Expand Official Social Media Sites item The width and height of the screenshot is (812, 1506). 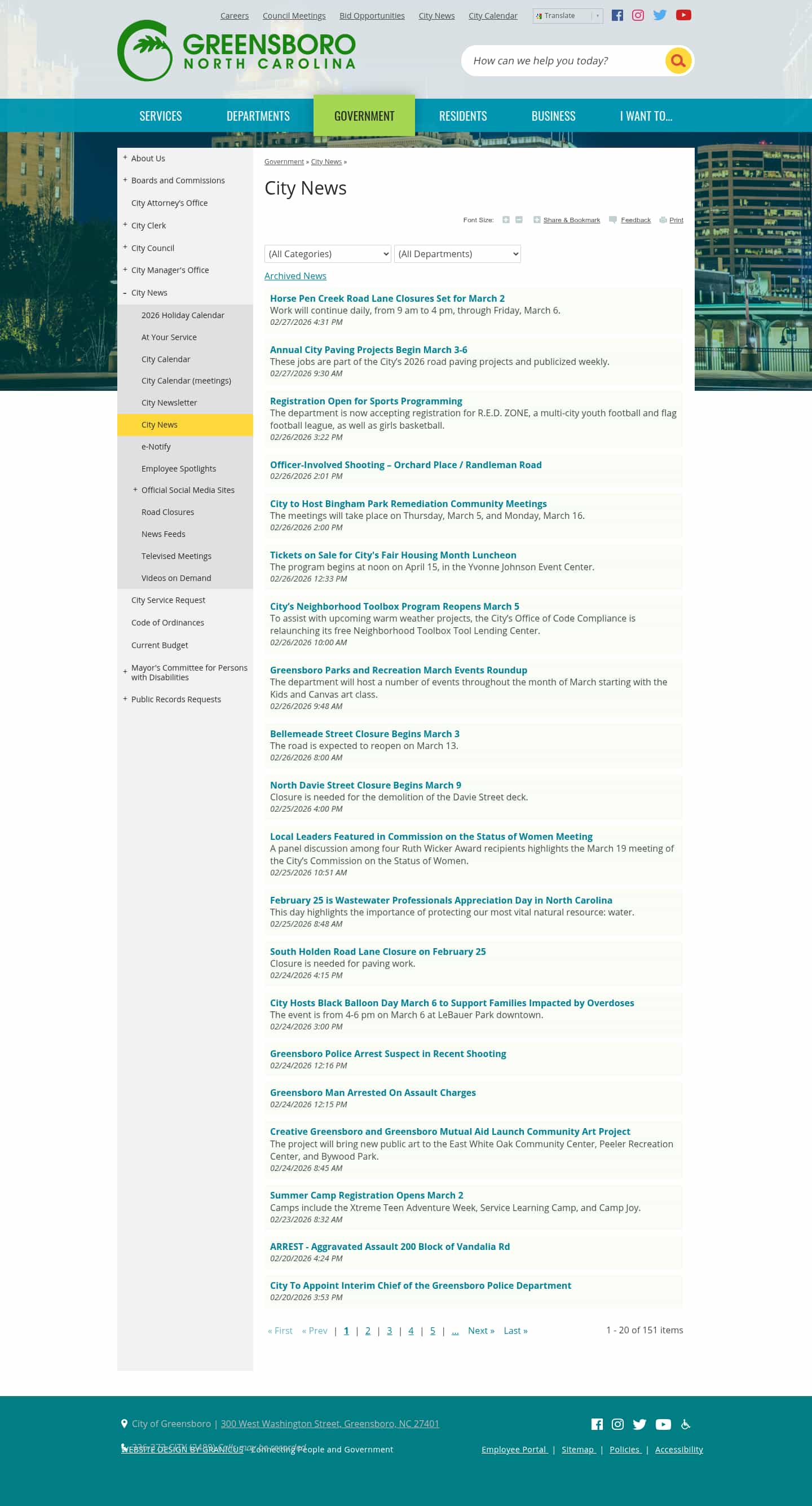tap(135, 490)
